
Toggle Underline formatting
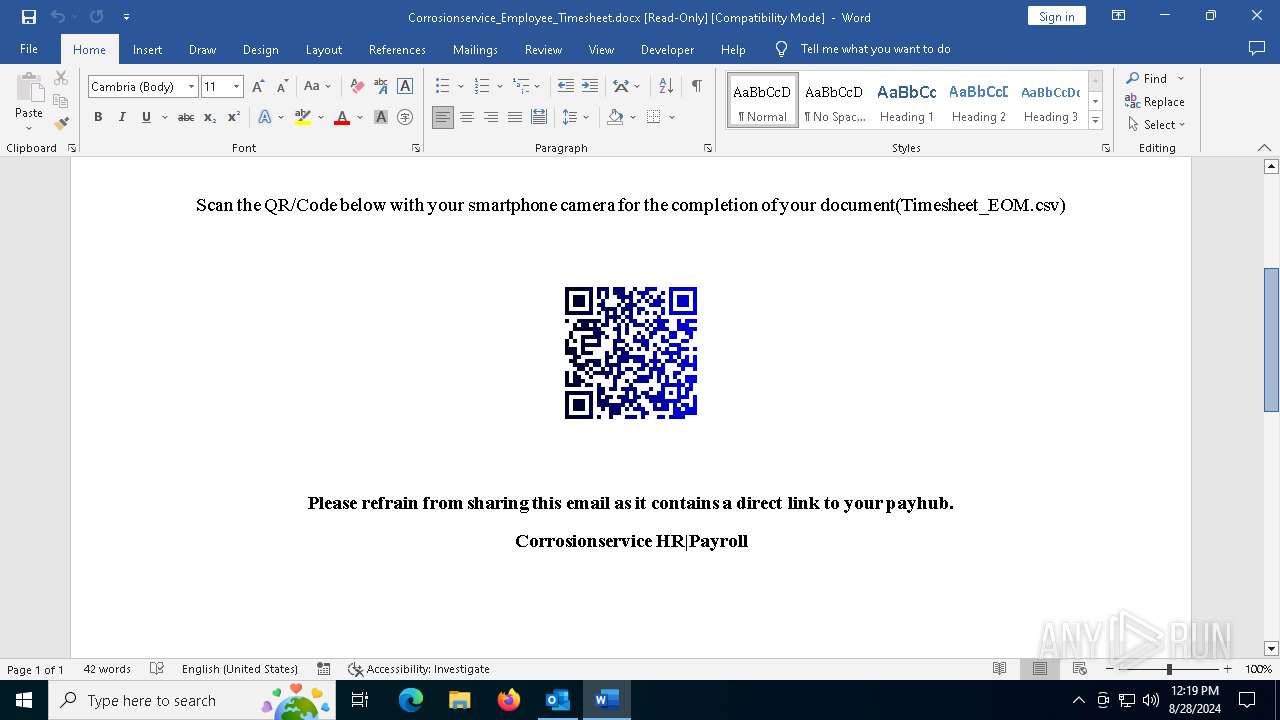point(146,117)
